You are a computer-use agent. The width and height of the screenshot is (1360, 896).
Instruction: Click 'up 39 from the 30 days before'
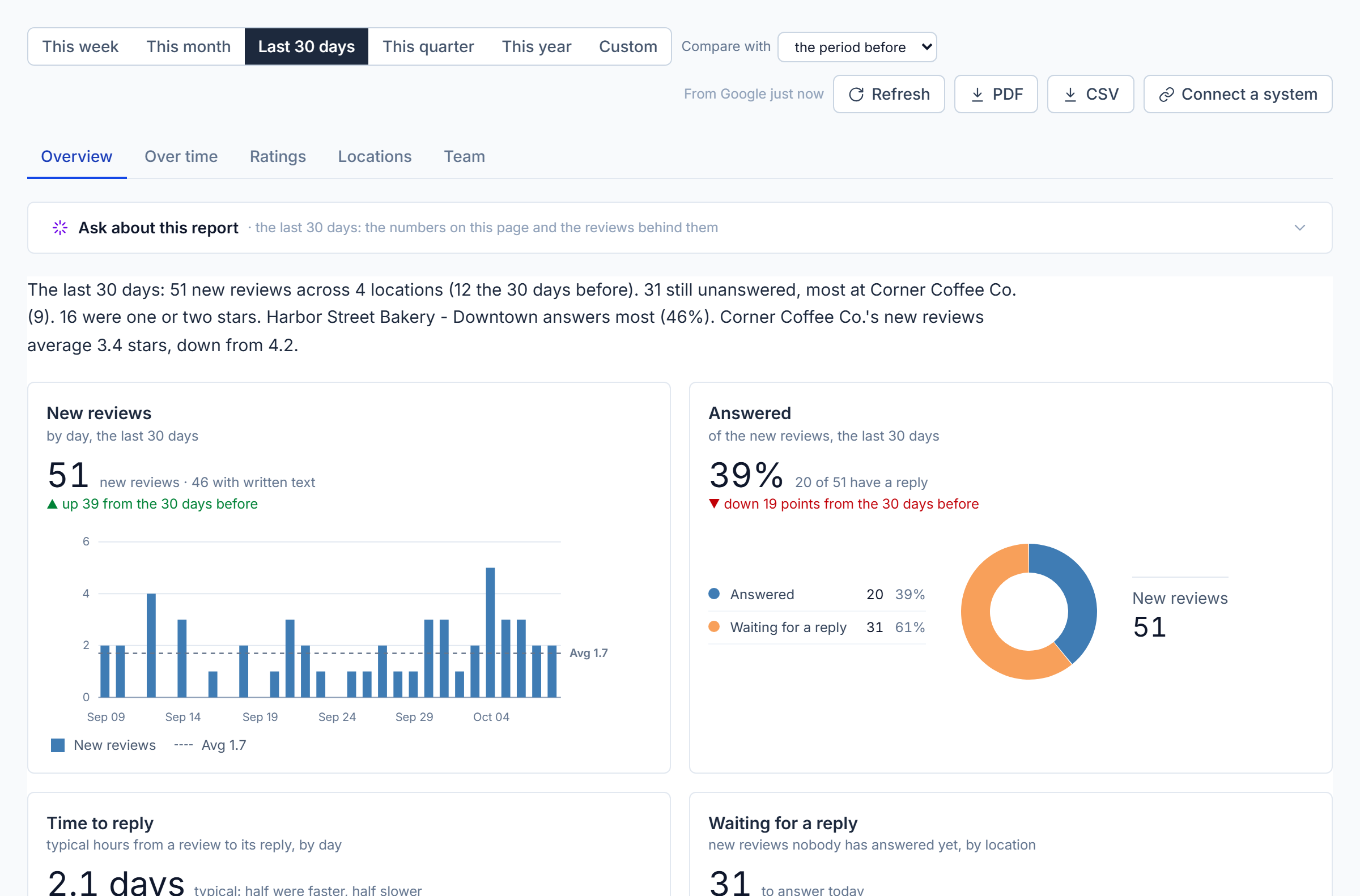tap(159, 504)
